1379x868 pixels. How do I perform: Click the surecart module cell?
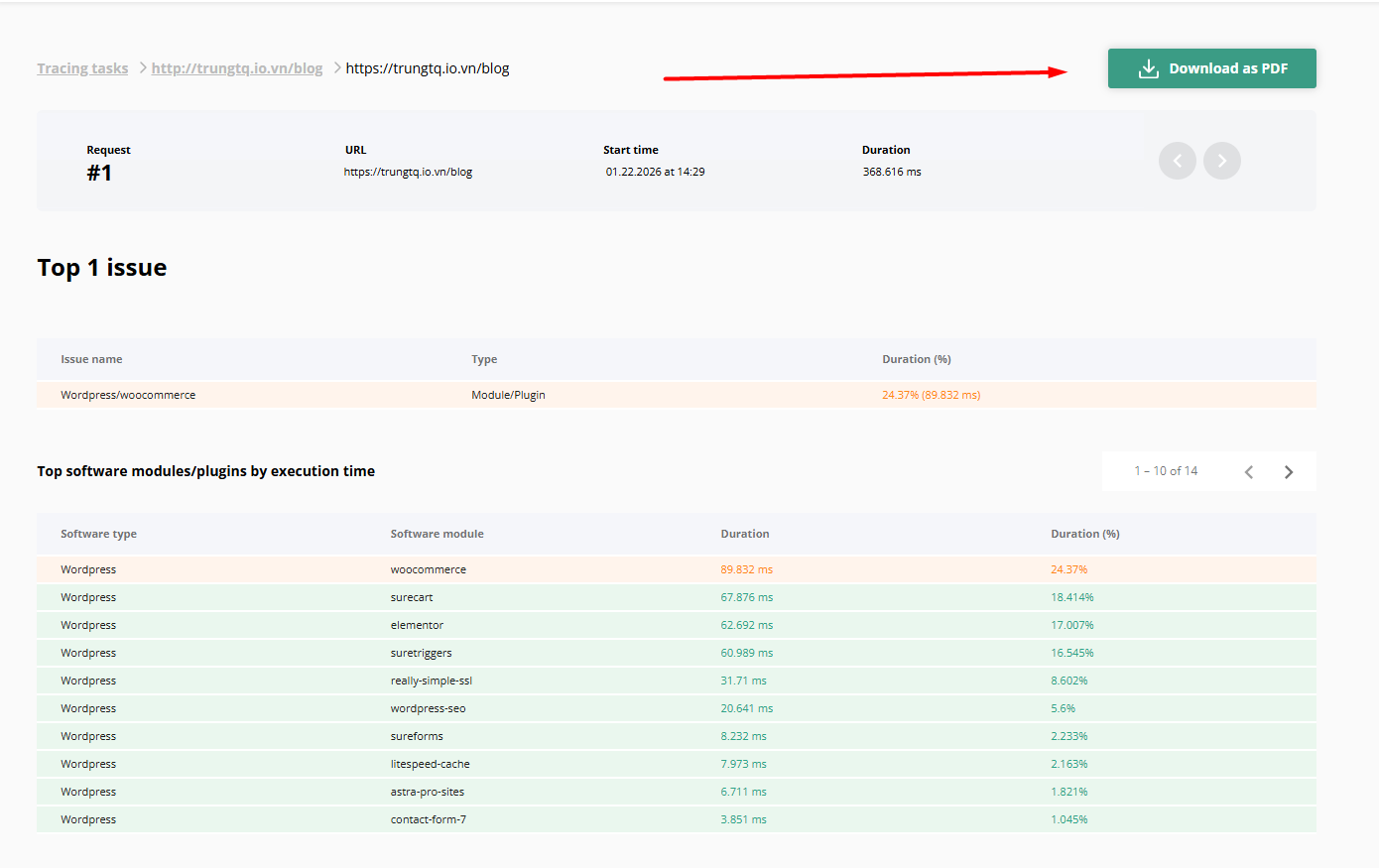pyautogui.click(x=412, y=597)
